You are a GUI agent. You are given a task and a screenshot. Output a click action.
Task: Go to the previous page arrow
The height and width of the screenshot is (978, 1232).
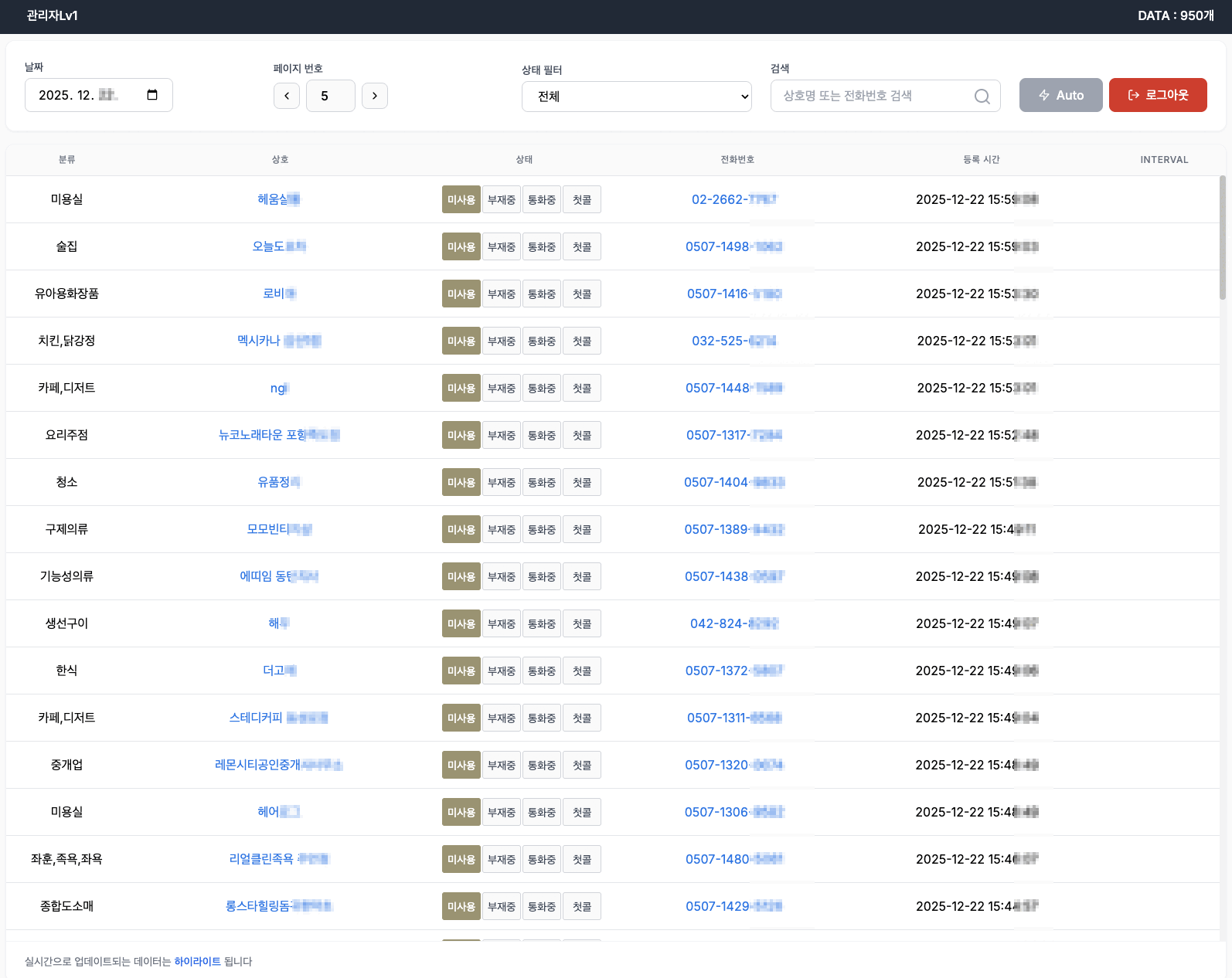[x=287, y=96]
